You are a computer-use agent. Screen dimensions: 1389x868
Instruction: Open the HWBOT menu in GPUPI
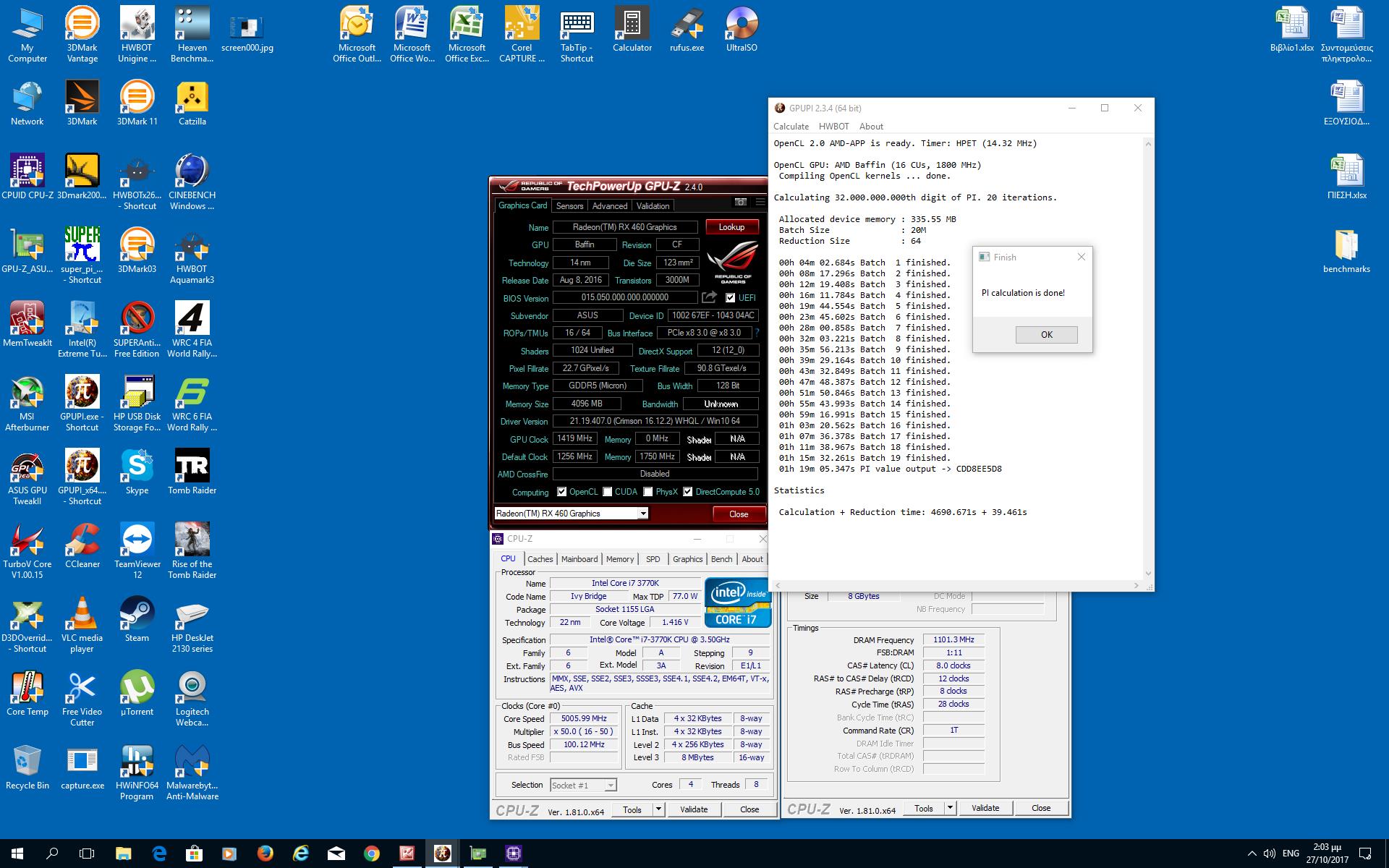pos(833,127)
